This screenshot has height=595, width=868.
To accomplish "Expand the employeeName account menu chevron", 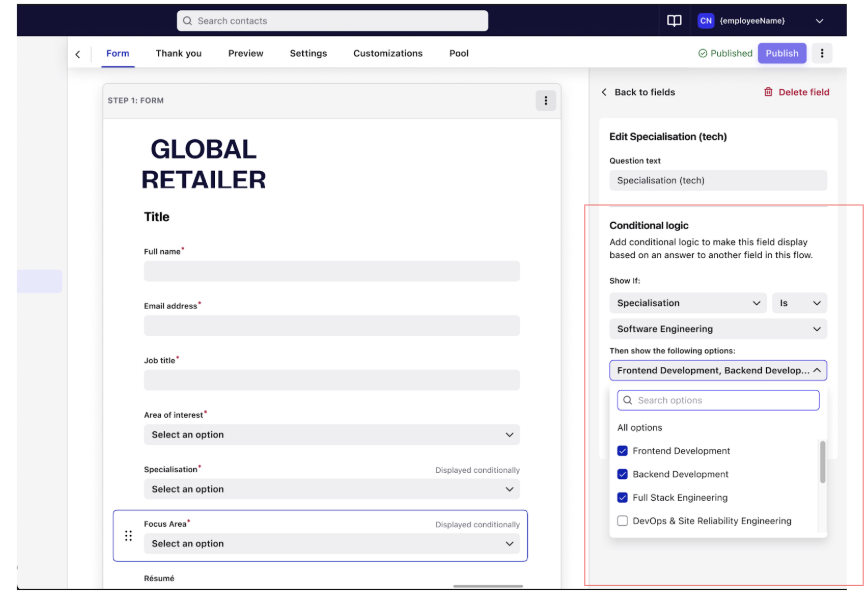I will coord(819,21).
